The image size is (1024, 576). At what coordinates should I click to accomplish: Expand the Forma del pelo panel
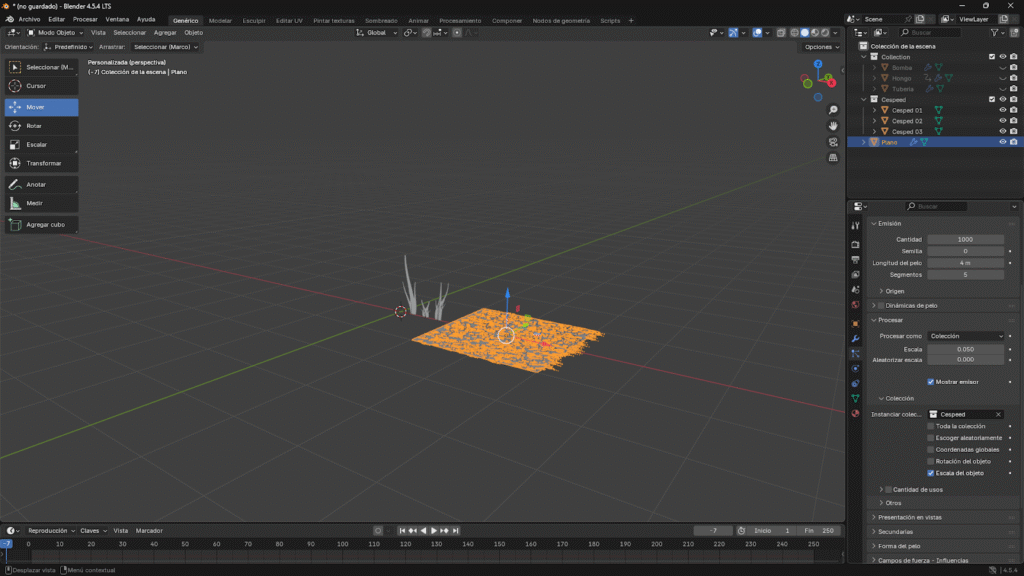coord(900,546)
